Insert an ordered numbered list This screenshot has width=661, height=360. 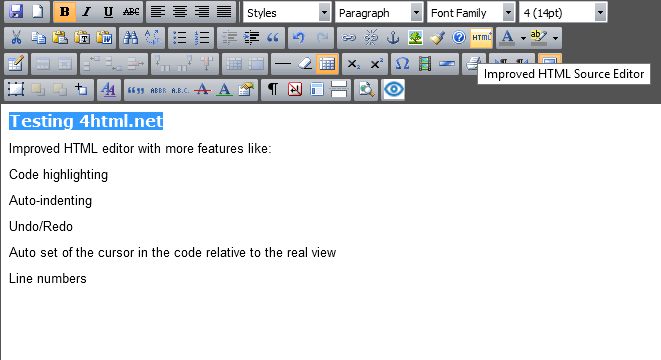202,38
